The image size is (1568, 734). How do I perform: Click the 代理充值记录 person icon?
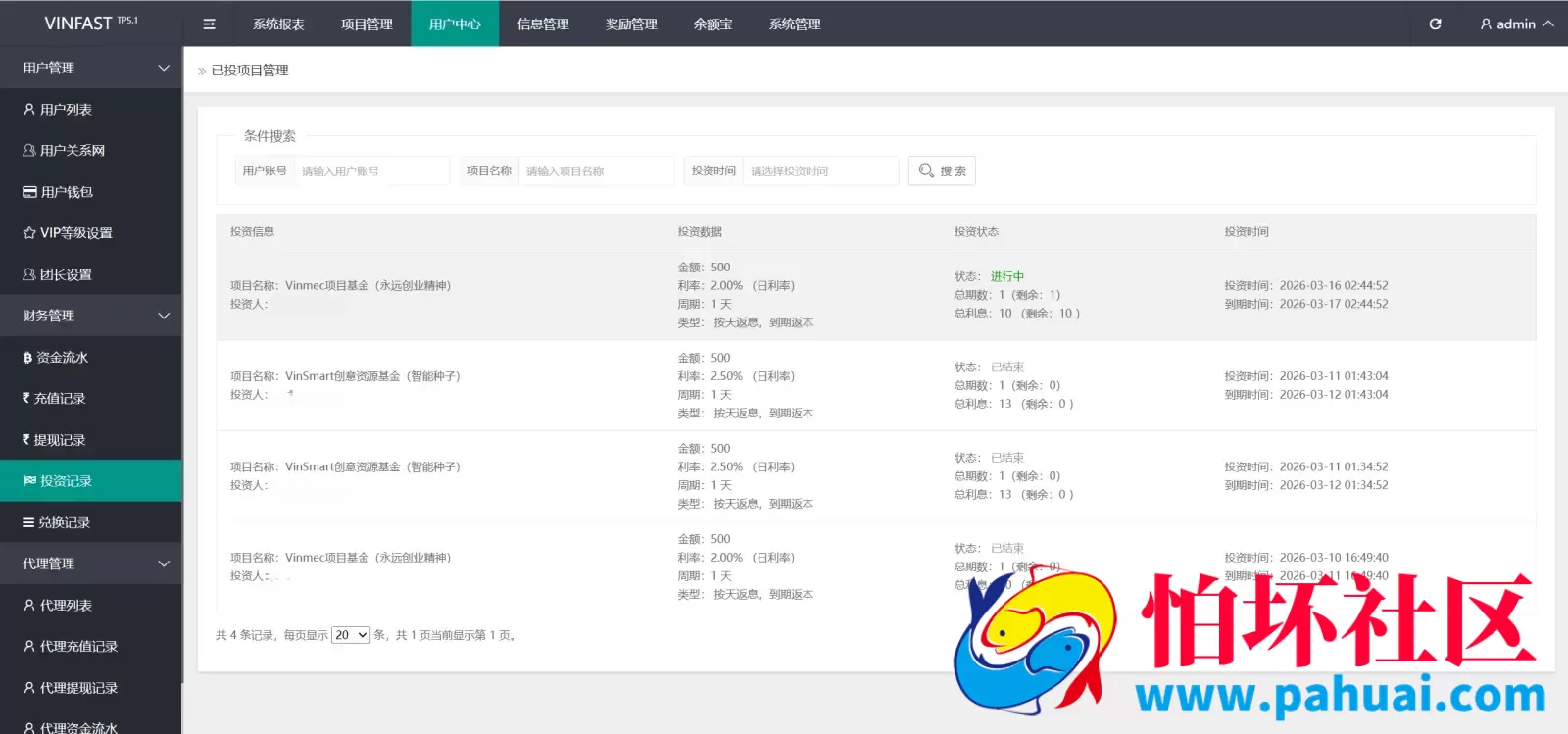[x=29, y=647]
